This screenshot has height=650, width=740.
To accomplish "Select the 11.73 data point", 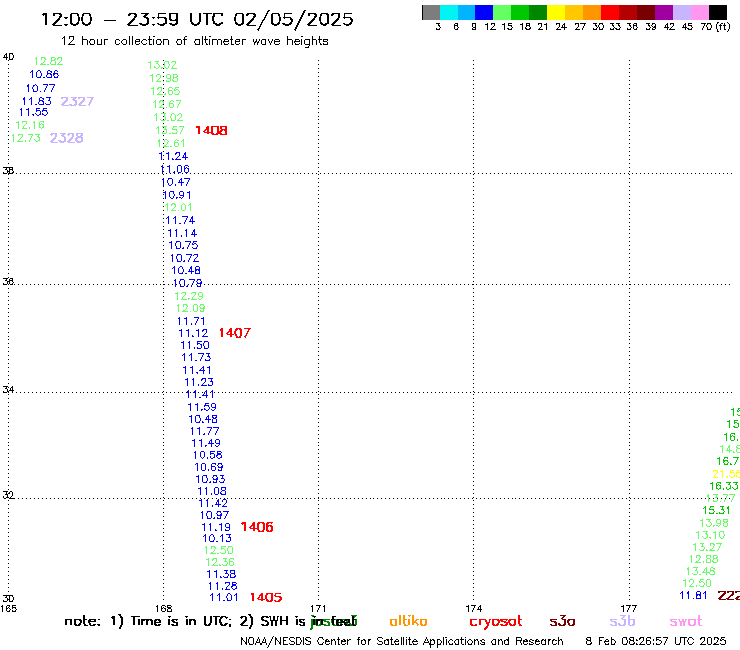I will (x=196, y=358).
